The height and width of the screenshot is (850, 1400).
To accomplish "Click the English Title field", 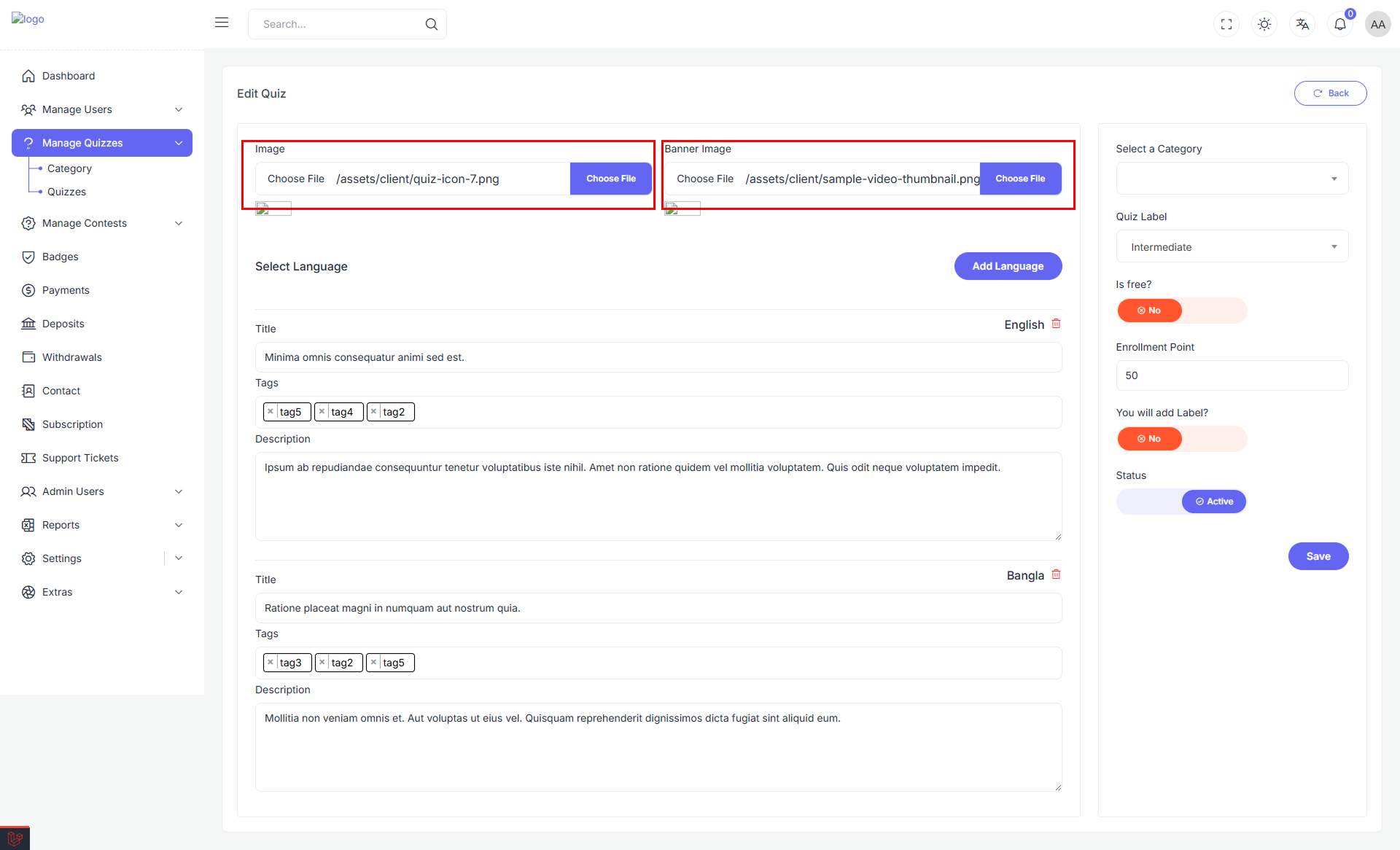I will (658, 357).
